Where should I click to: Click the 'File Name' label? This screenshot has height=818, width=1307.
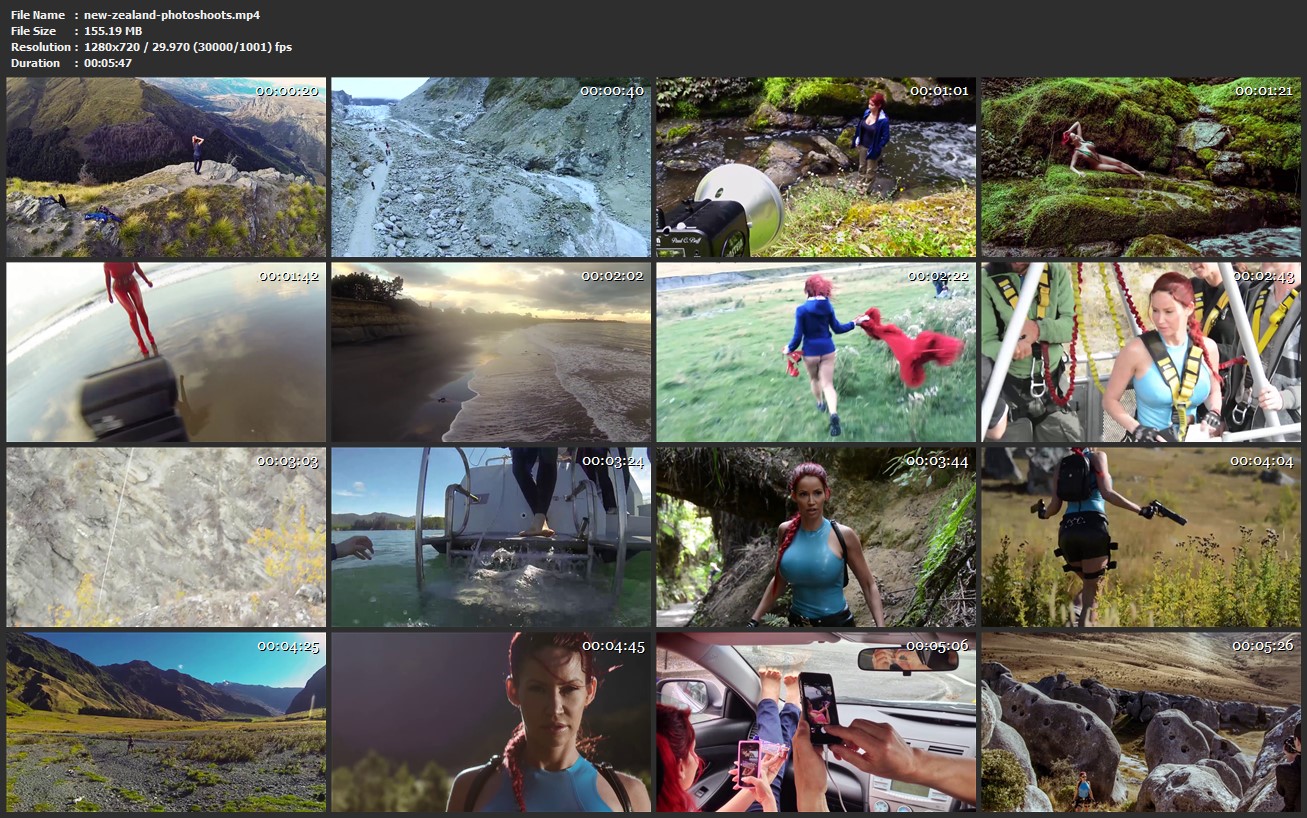coord(38,15)
